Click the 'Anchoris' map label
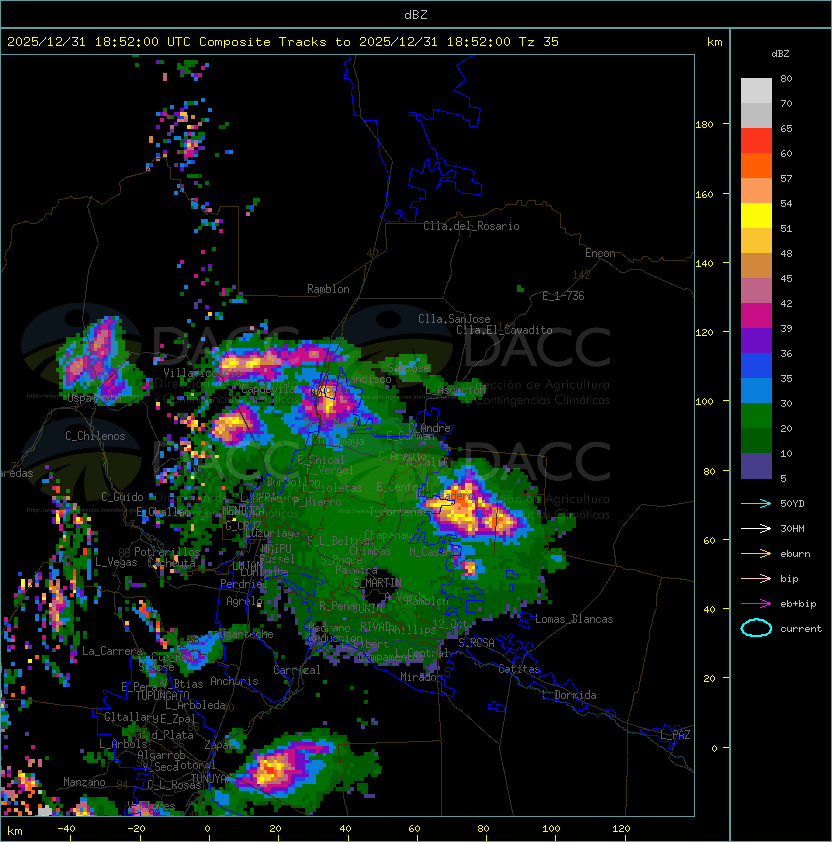The height and width of the screenshot is (842, 832). pos(234,681)
